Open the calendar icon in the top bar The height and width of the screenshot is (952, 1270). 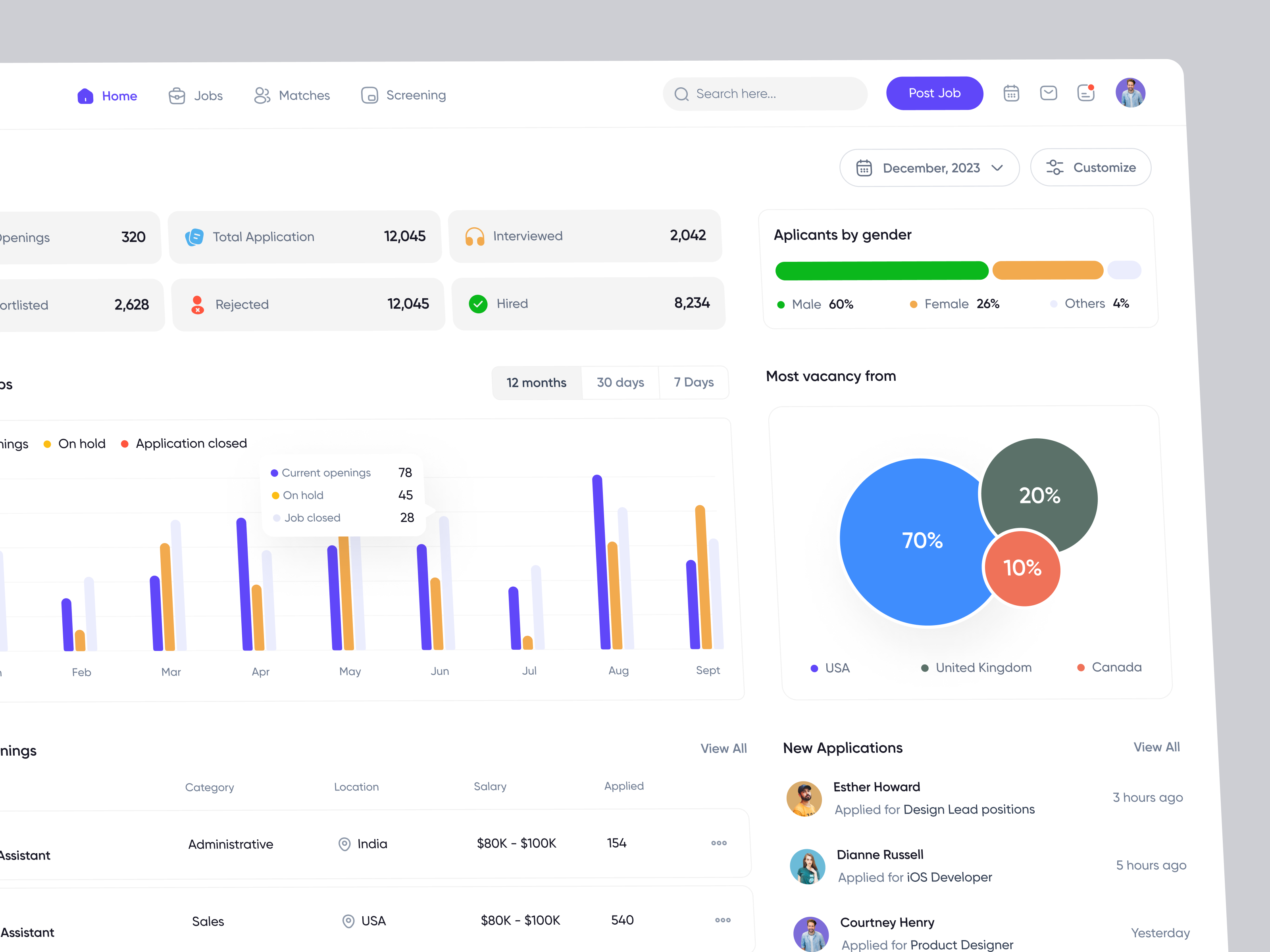[1011, 93]
